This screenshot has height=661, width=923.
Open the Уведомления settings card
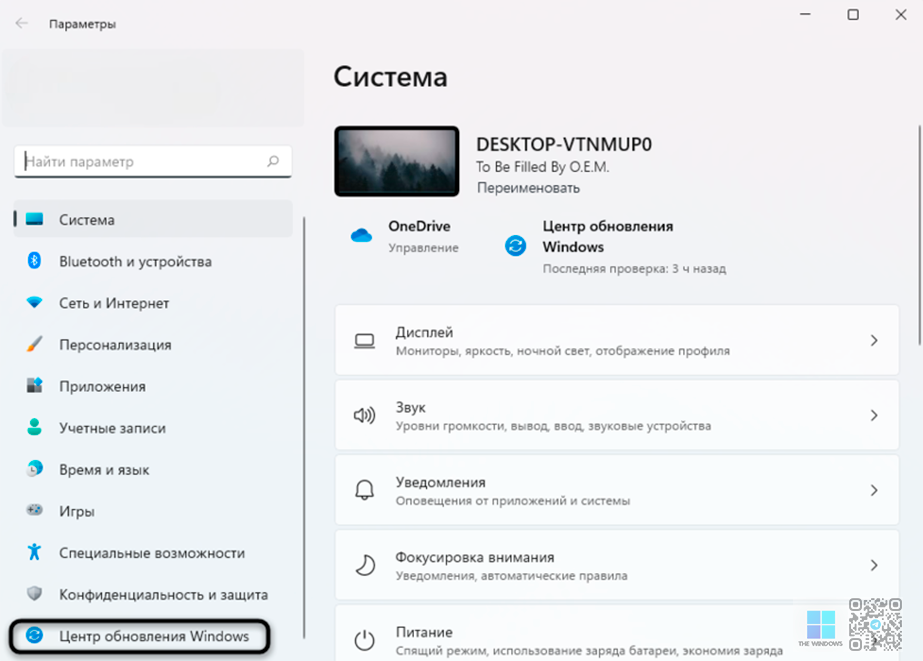pos(617,490)
